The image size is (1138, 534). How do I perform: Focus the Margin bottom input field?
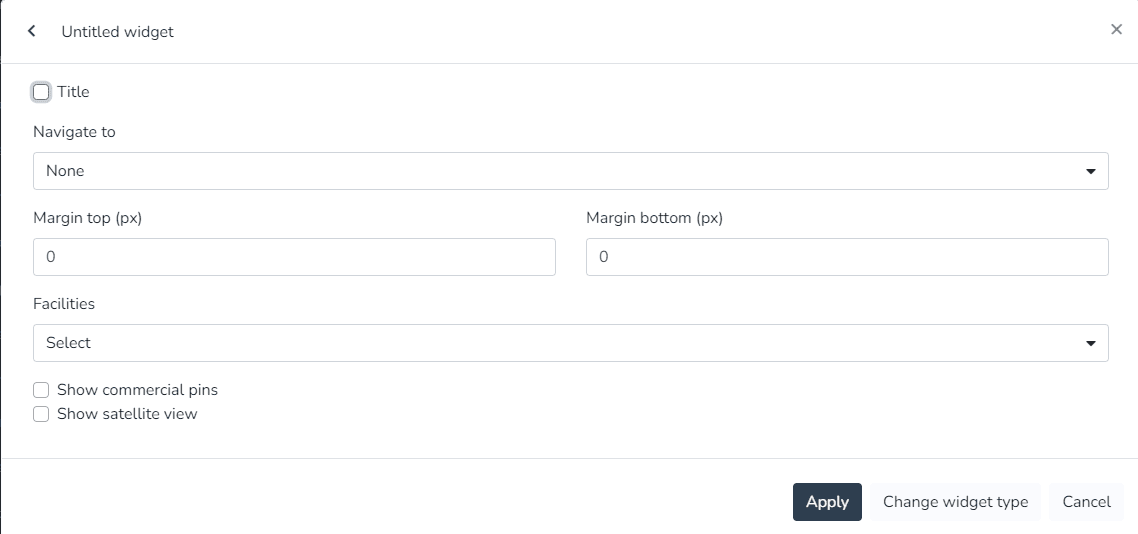click(847, 257)
